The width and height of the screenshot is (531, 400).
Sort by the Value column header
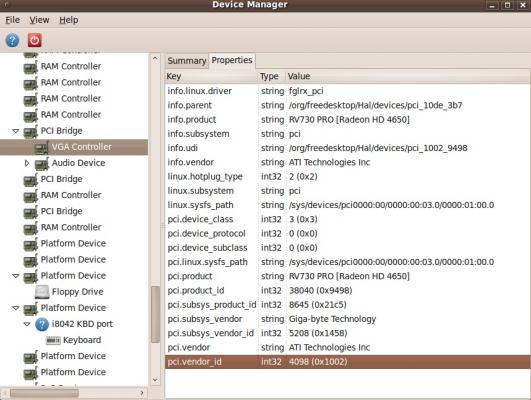tap(408, 76)
